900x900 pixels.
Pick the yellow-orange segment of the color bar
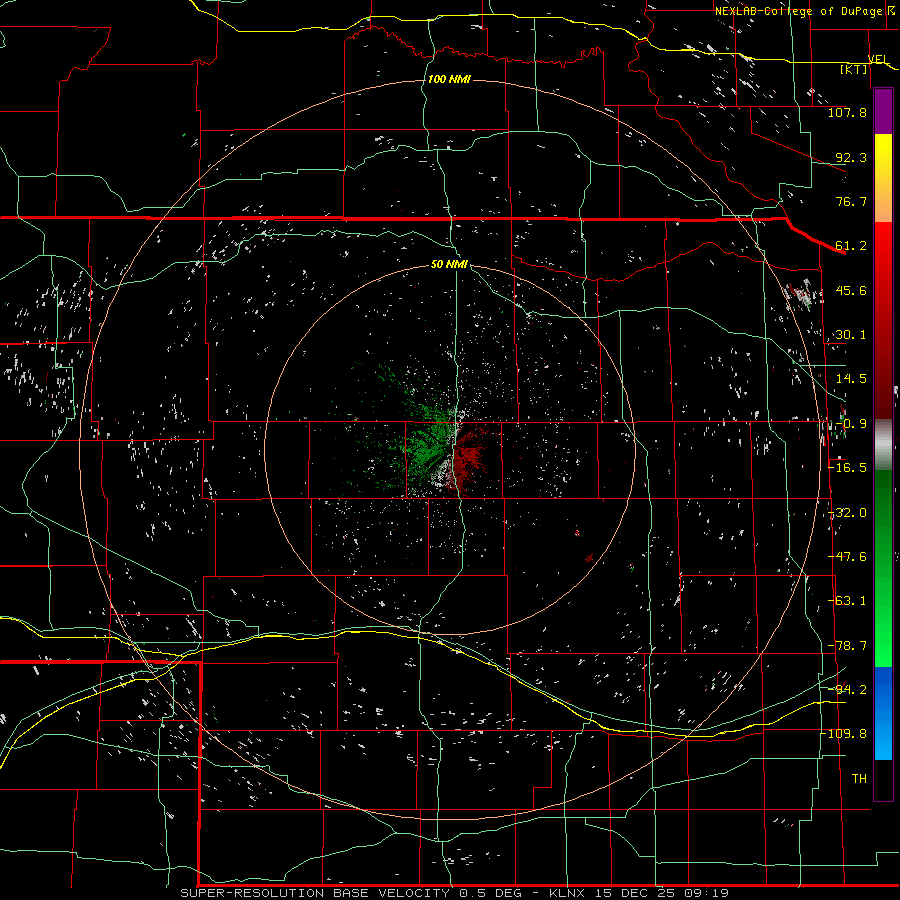pos(883,178)
